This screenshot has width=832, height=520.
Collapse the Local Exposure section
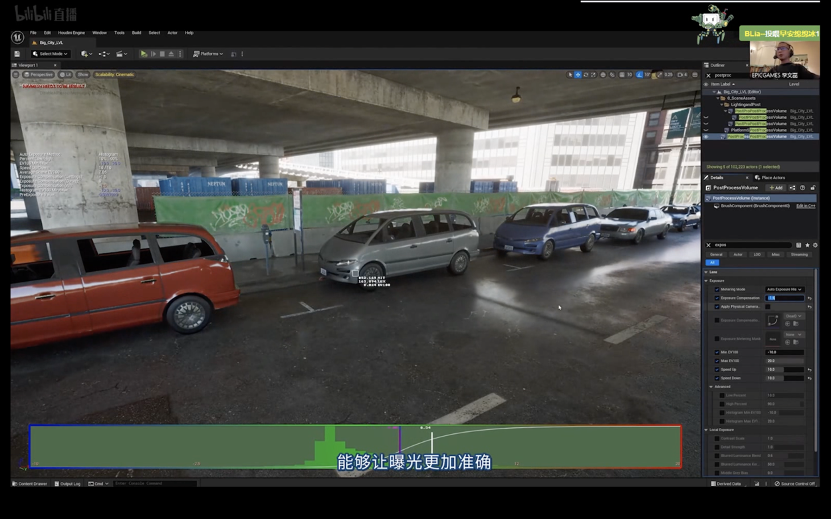tap(706, 429)
